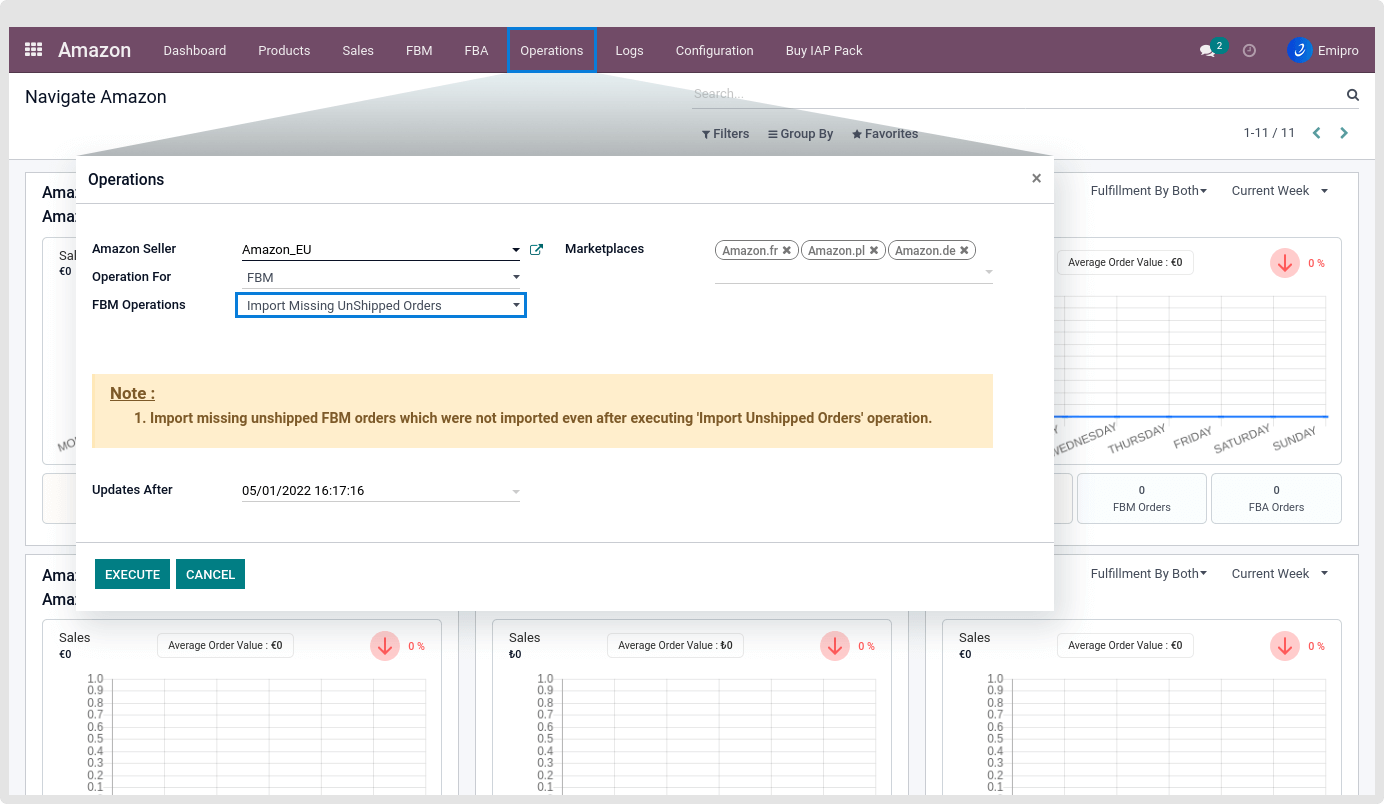Image resolution: width=1384 pixels, height=804 pixels.
Task: Open the Current Week period dropdown
Action: 1279,191
